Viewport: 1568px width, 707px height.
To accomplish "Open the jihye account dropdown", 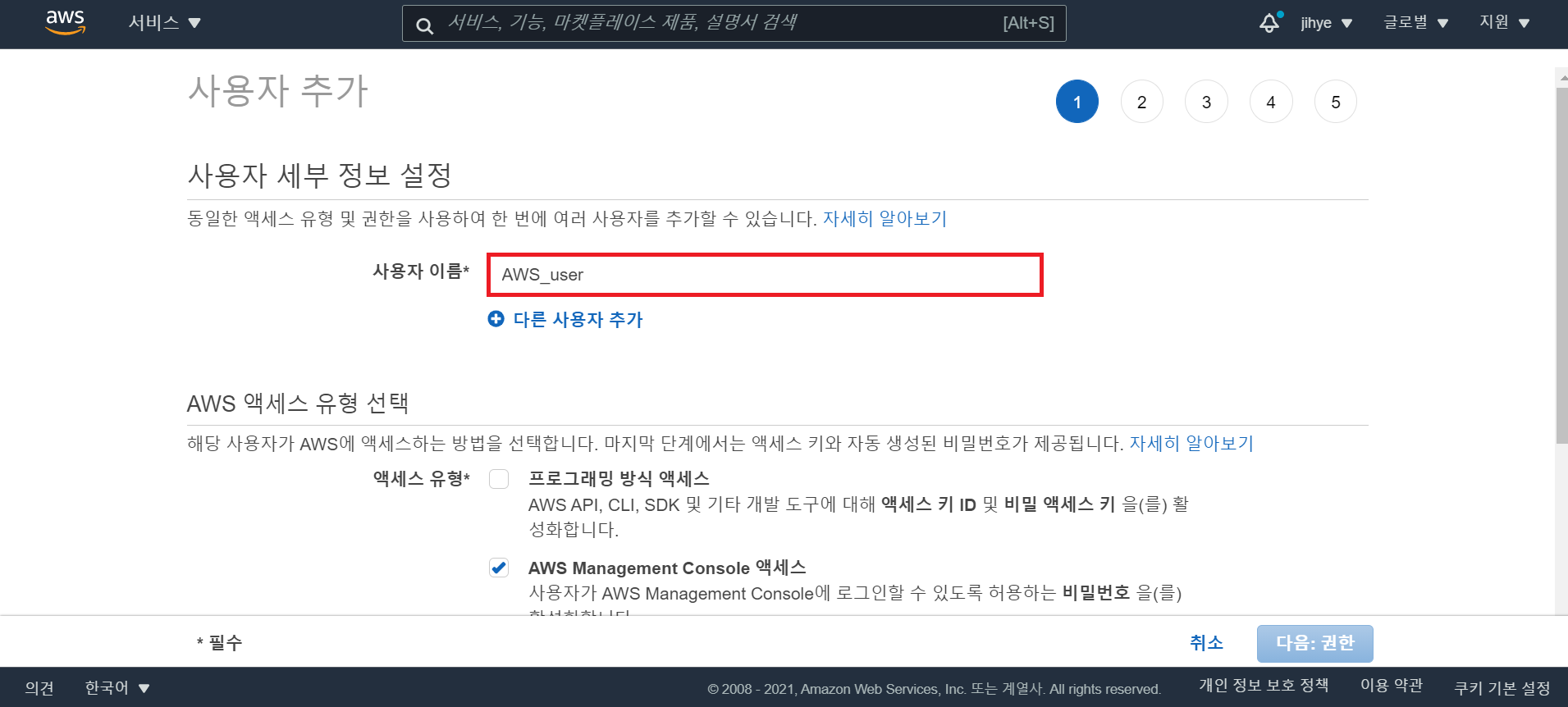I will point(1326,23).
